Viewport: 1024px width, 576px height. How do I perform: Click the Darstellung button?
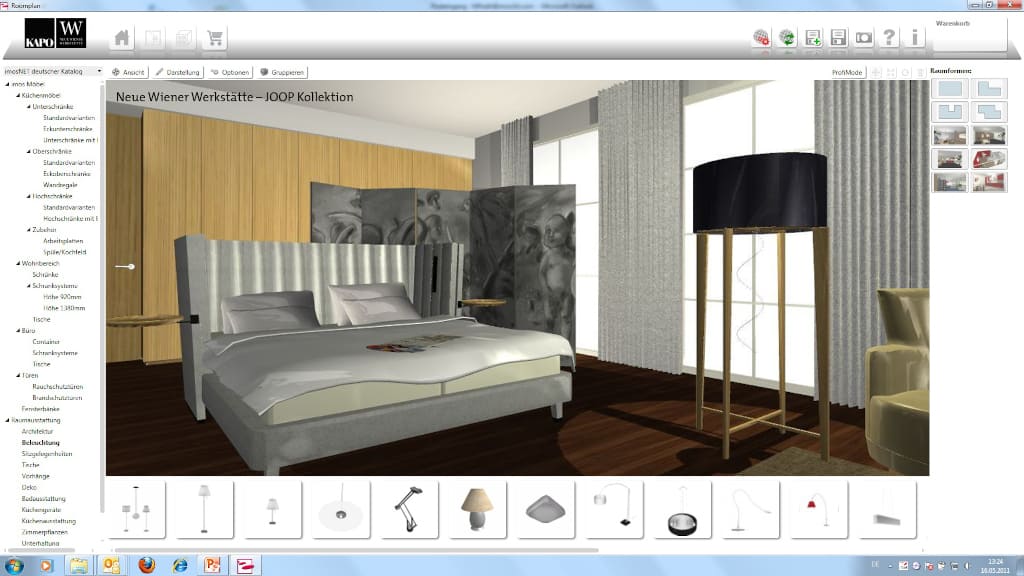[180, 72]
